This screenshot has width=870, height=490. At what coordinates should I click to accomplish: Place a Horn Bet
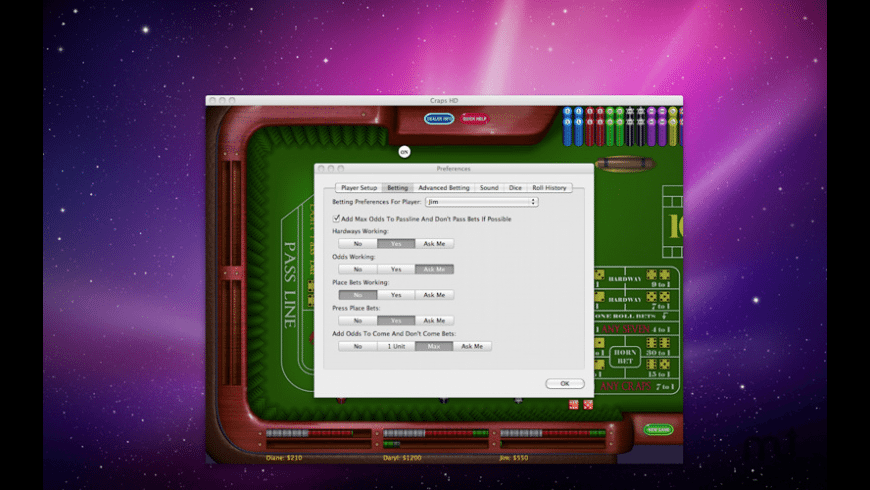coord(625,356)
